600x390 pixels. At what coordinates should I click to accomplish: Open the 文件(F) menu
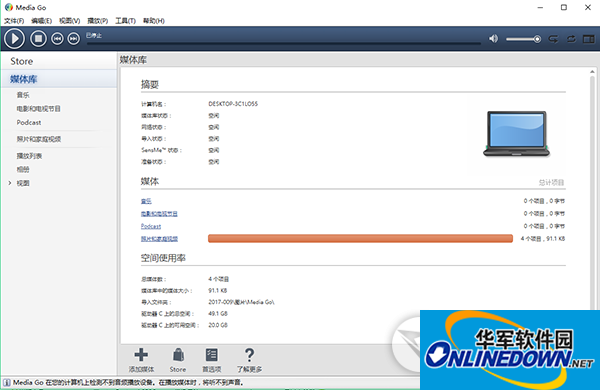pyautogui.click(x=14, y=21)
